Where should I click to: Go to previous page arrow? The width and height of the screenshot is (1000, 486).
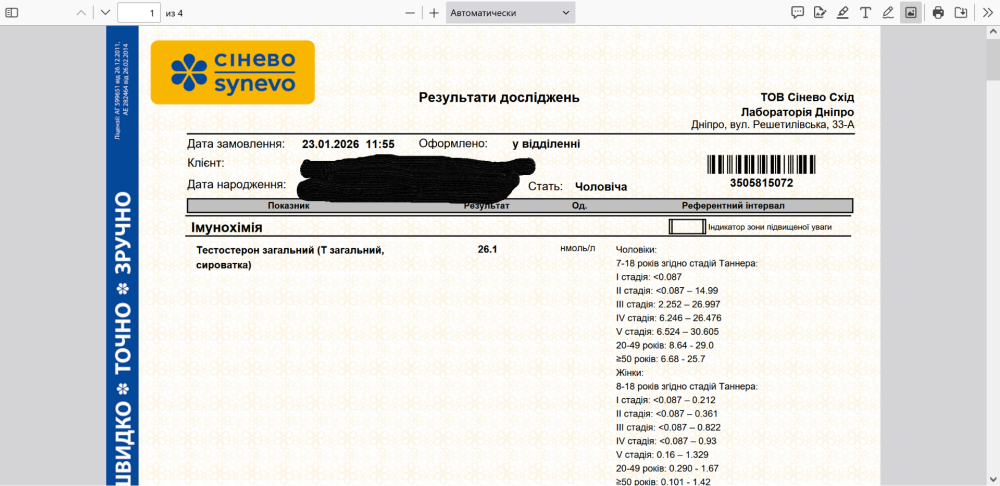[81, 13]
